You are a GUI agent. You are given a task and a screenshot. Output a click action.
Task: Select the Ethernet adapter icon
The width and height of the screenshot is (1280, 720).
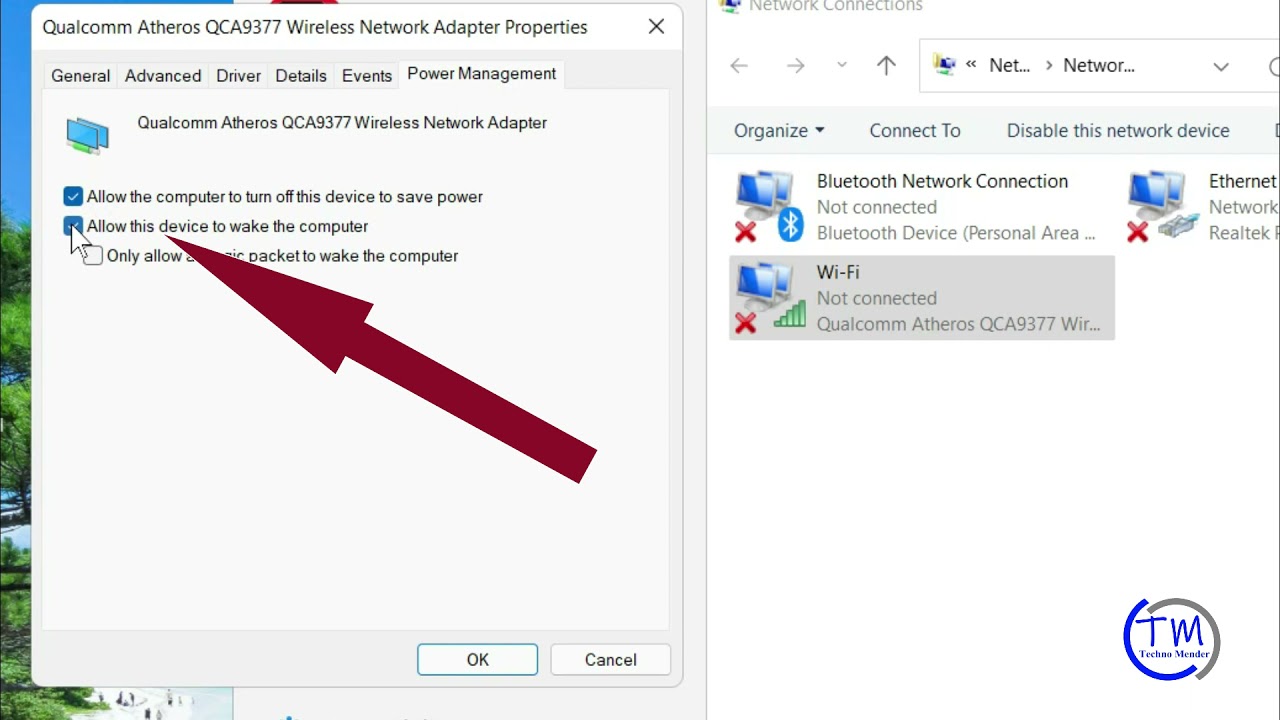coord(1163,207)
